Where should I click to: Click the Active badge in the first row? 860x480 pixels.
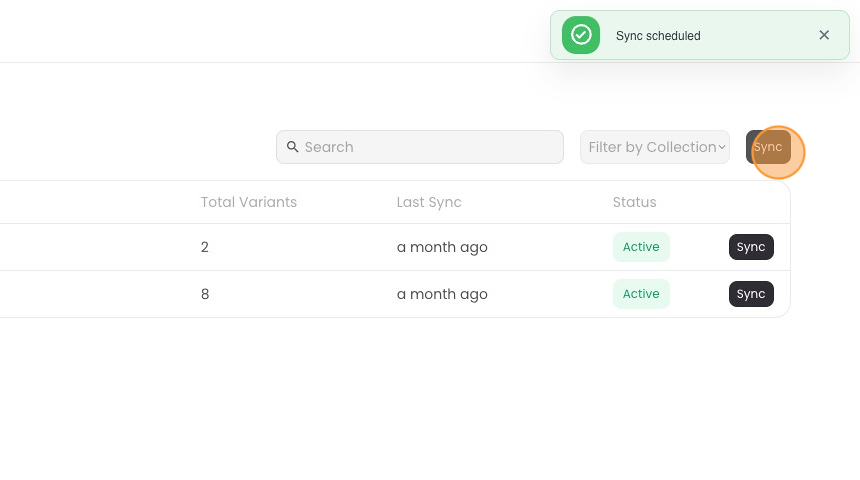pos(641,247)
